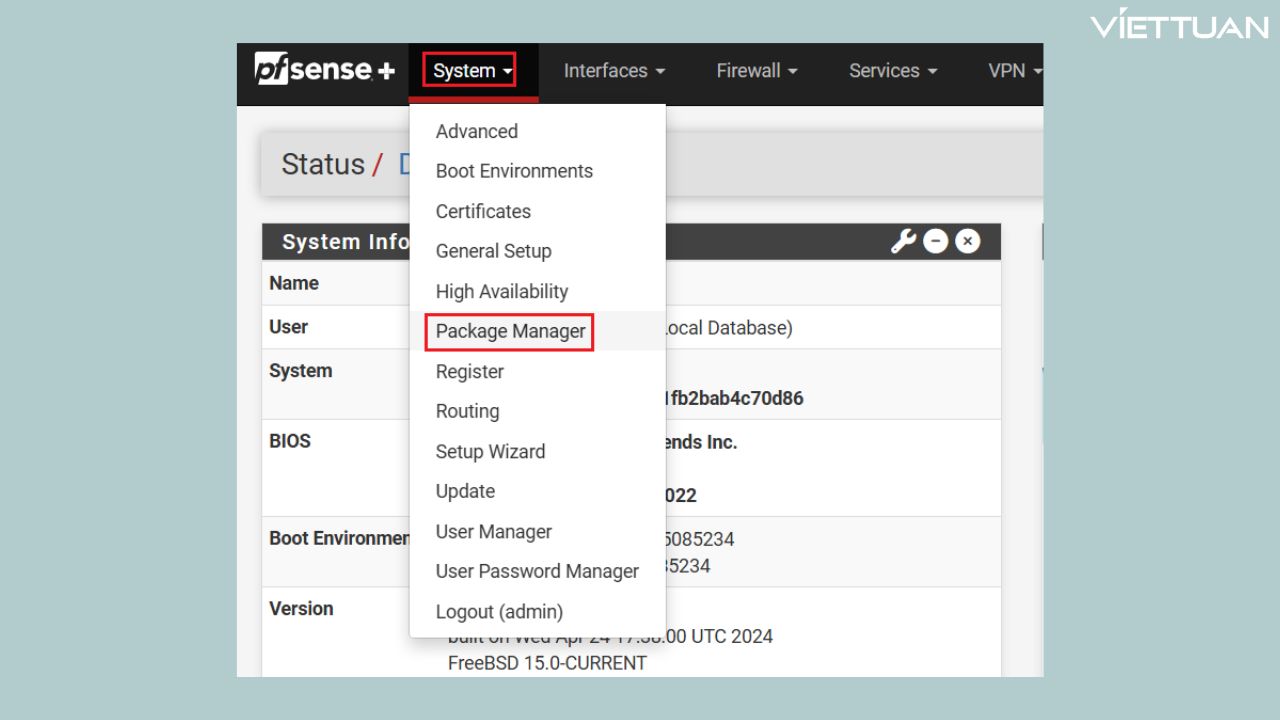Click the wrench icon in System Information
Image resolution: width=1280 pixels, height=720 pixels.
[x=903, y=241]
